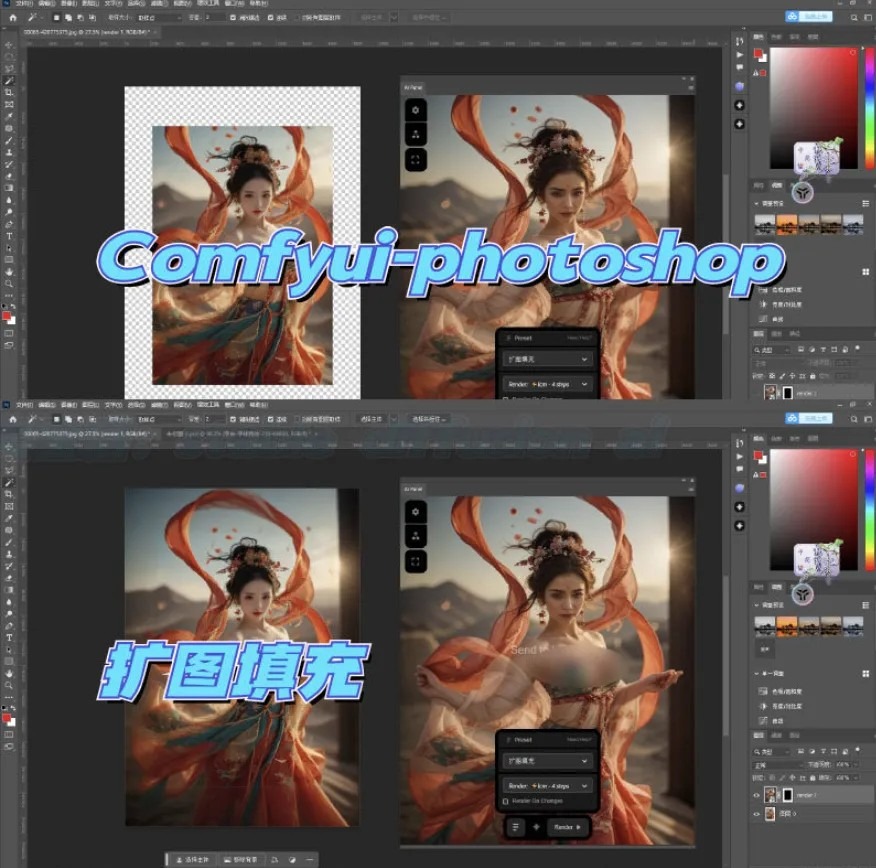
Task: Expand the Render Icon - 4 steps dropdown
Action: (x=548, y=786)
